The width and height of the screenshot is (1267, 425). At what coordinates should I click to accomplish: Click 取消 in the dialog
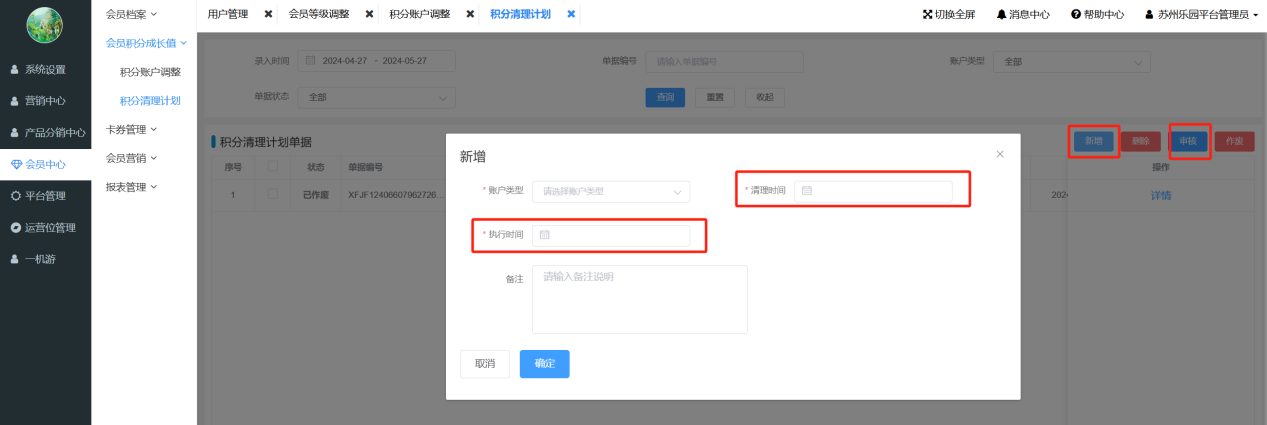485,364
